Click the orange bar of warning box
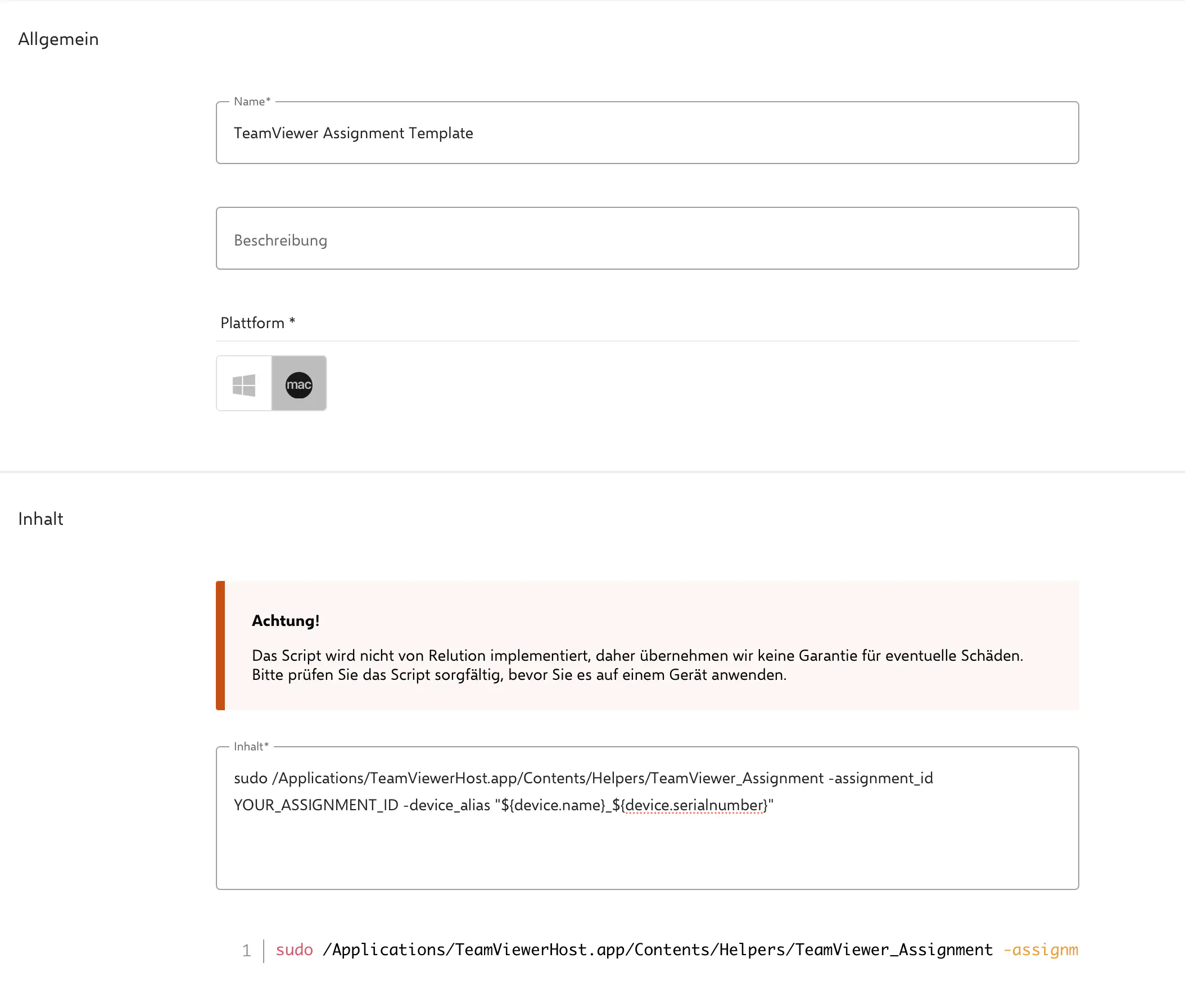This screenshot has width=1185, height=1008. pyautogui.click(x=220, y=645)
